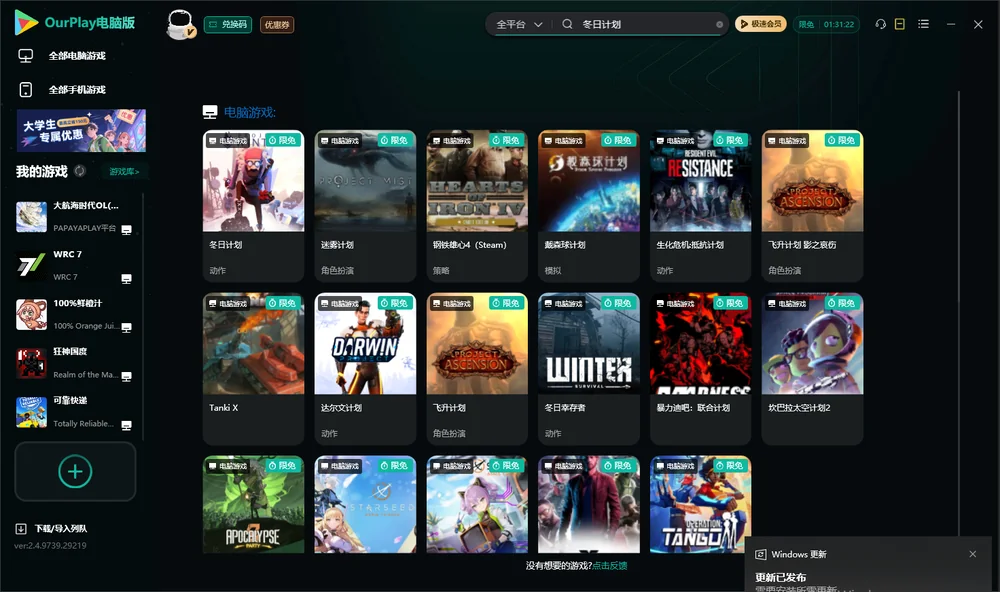Select 全部电脑游戏 in the sidebar
Image resolution: width=1000 pixels, height=592 pixels.
pos(77,56)
